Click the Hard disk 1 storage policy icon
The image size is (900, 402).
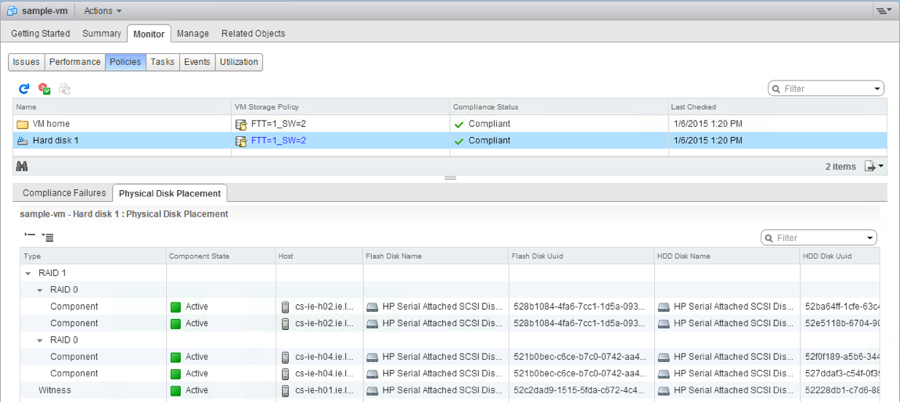point(240,141)
